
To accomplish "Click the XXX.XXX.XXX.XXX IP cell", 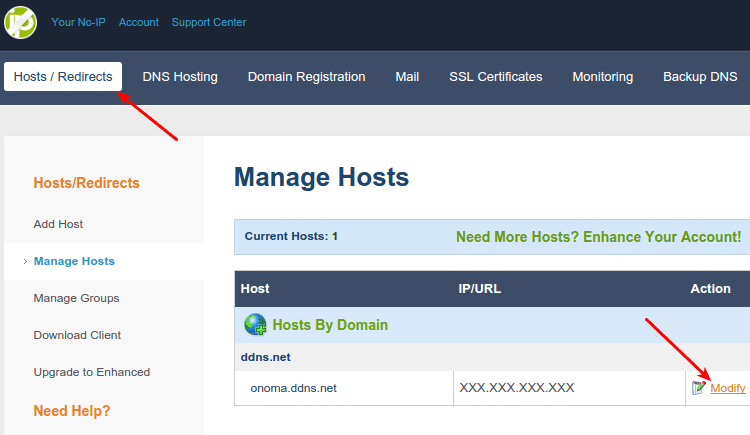I will [569, 388].
